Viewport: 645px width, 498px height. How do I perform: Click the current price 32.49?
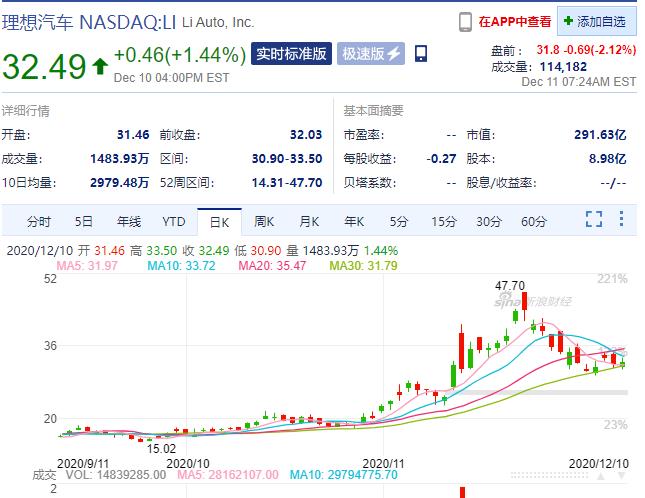tap(44, 67)
